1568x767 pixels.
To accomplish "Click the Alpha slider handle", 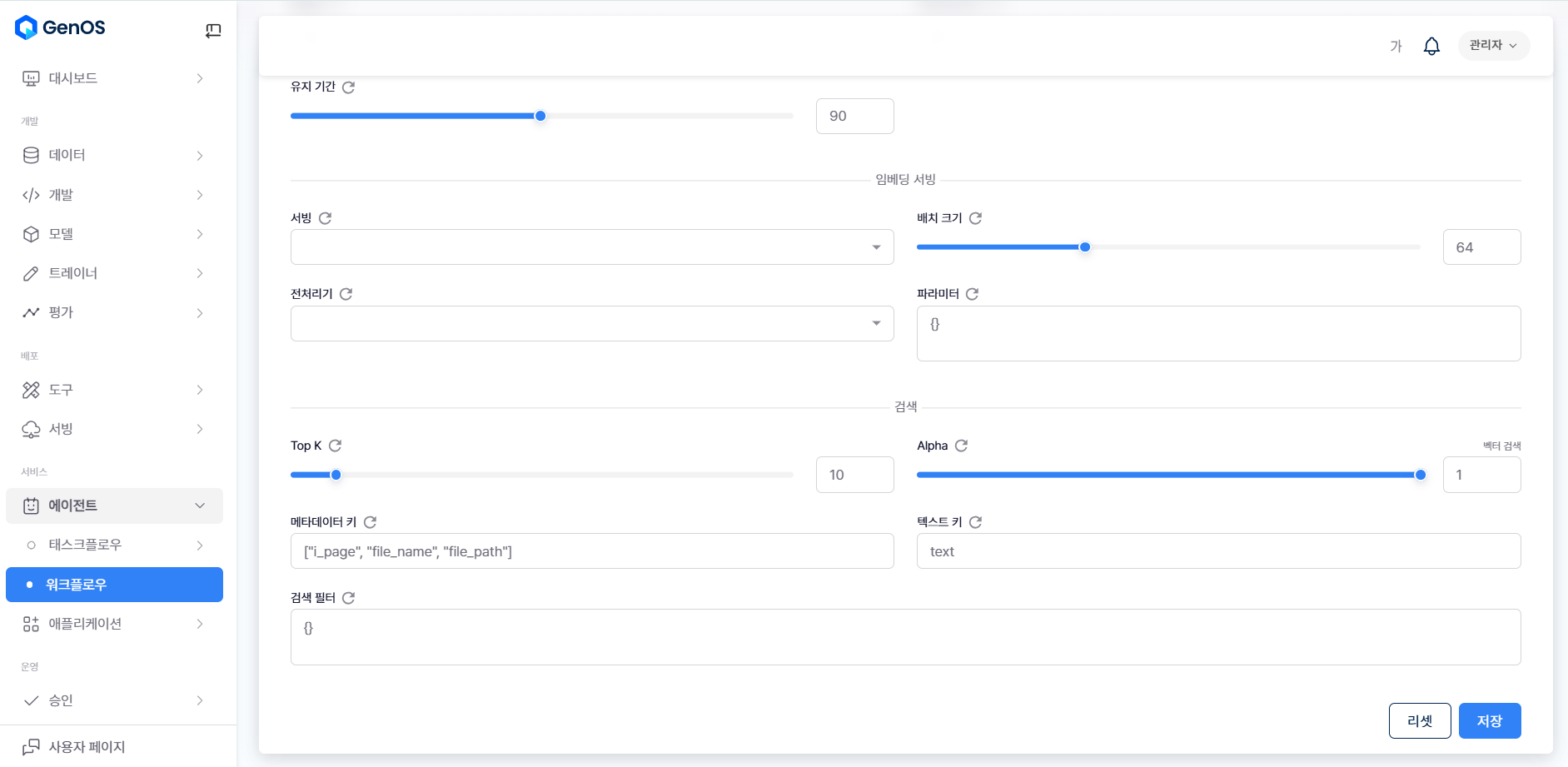I will click(x=1421, y=475).
